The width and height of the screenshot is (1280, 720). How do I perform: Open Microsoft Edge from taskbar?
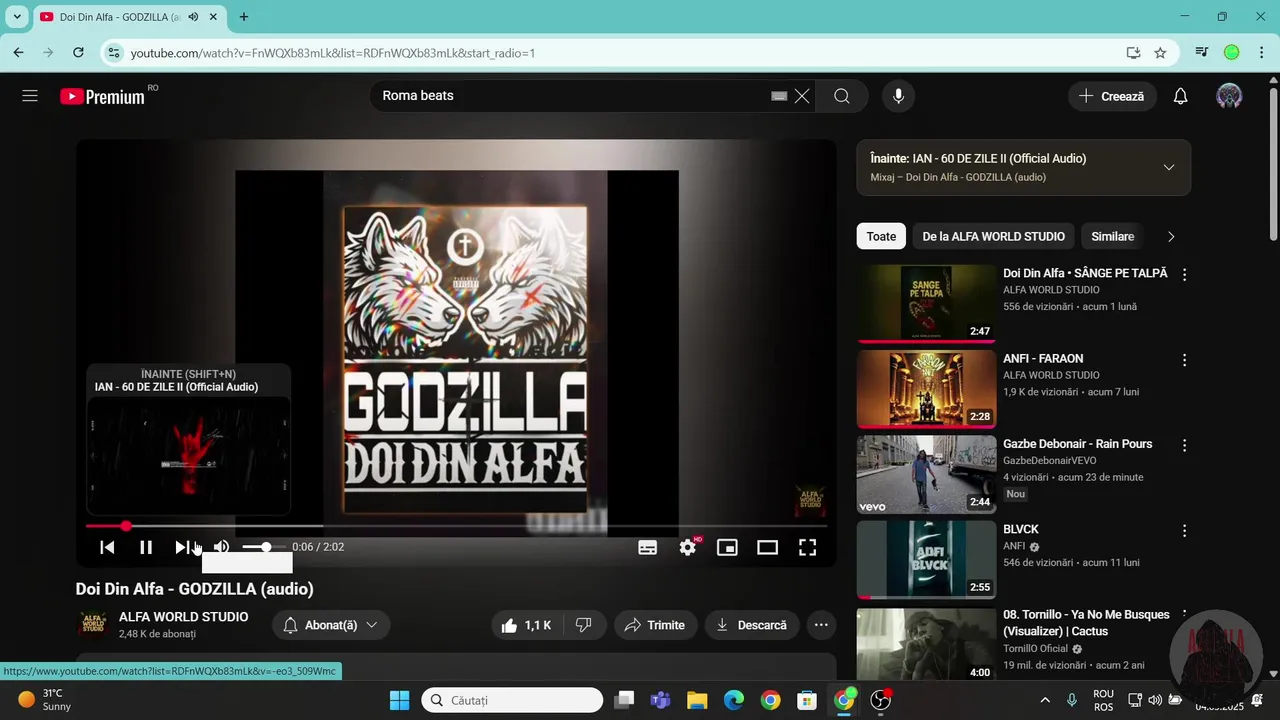pyautogui.click(x=734, y=700)
